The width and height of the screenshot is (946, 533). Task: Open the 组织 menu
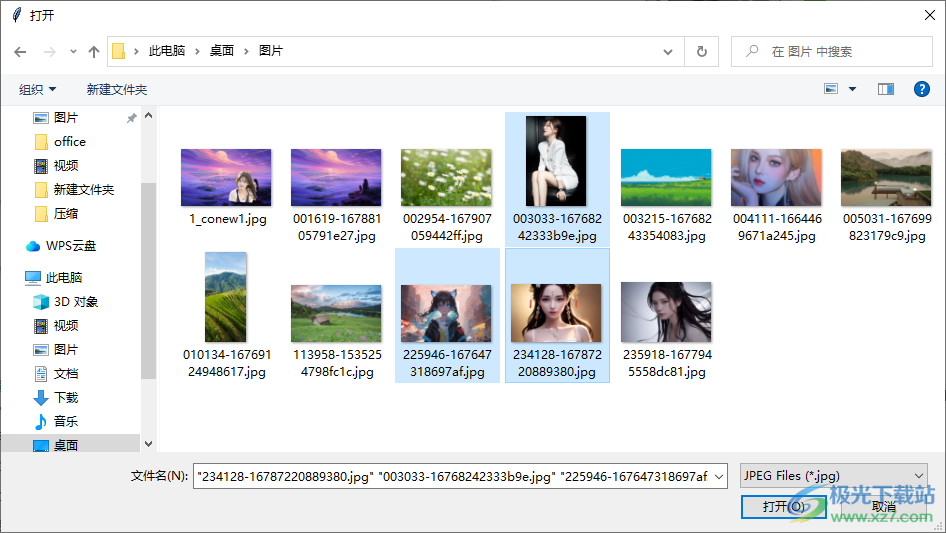tap(37, 89)
